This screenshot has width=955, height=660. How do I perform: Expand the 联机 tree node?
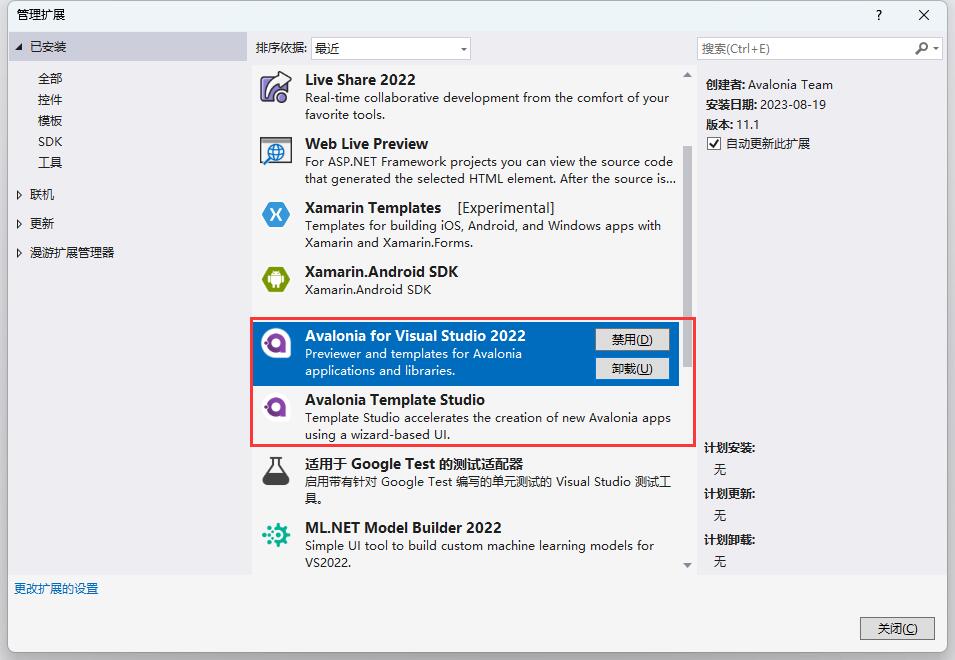tap(19, 195)
